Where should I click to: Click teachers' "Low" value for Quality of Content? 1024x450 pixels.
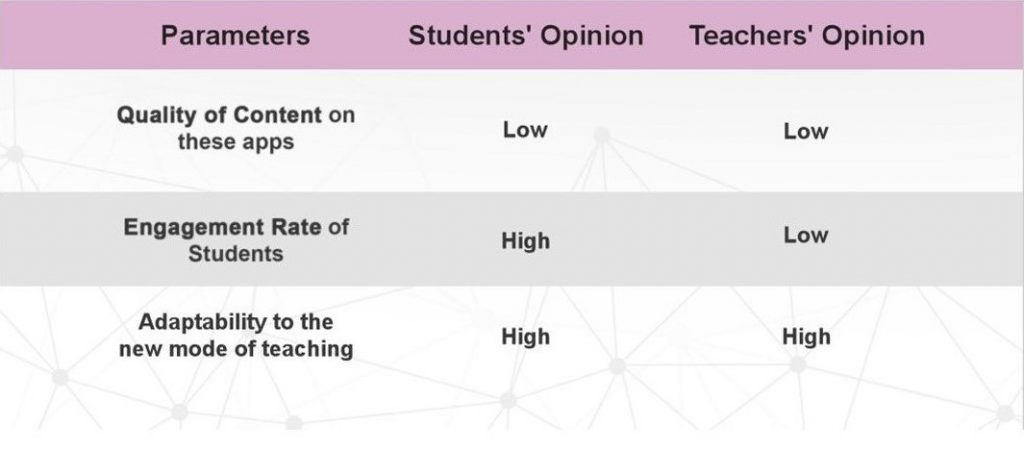[x=806, y=131]
